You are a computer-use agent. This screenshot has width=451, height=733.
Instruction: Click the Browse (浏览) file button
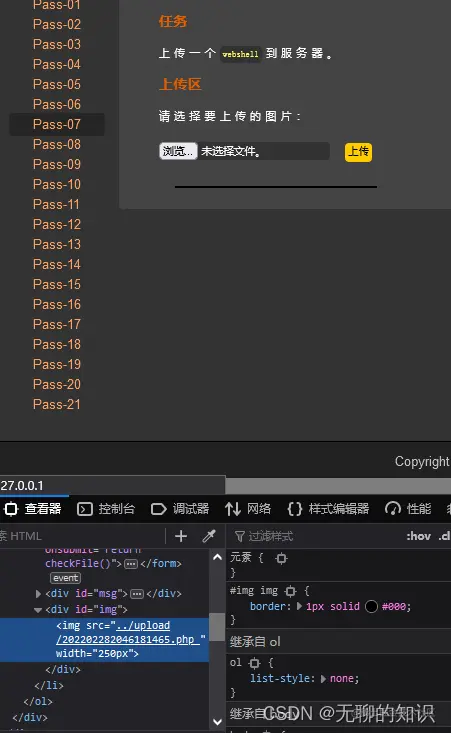tap(178, 151)
